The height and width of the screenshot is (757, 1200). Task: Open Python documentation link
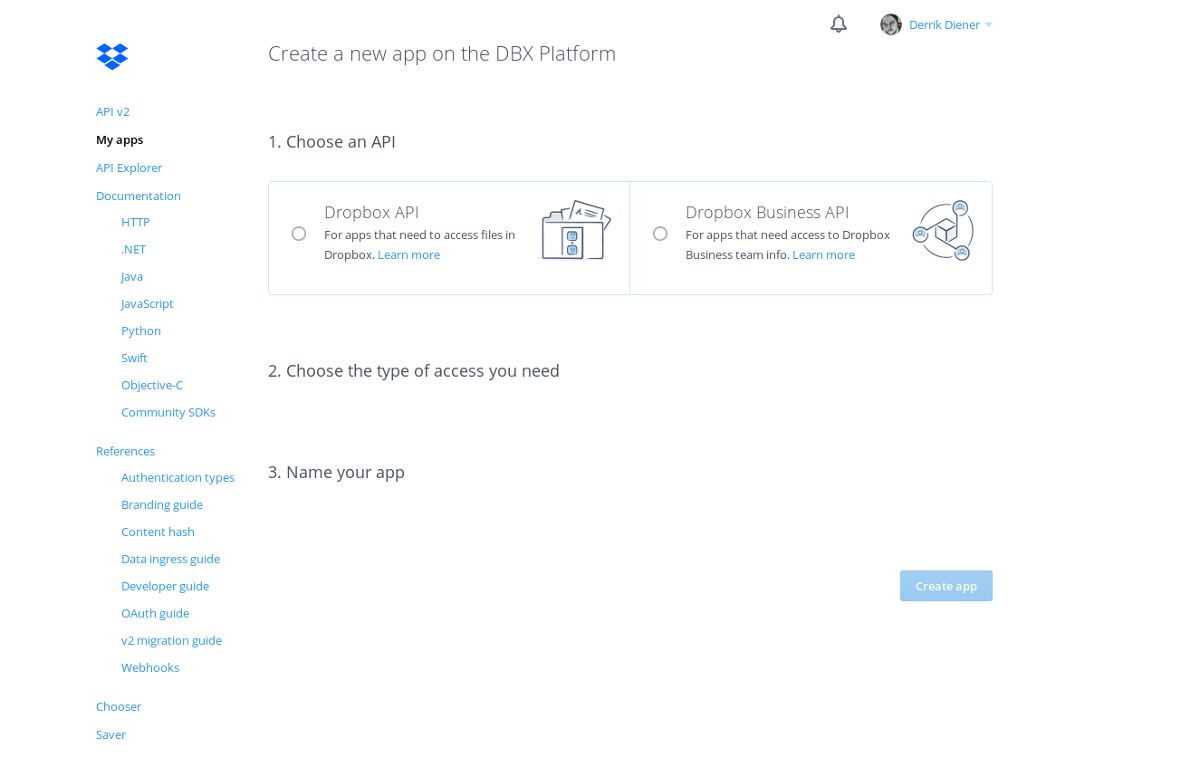(x=141, y=330)
